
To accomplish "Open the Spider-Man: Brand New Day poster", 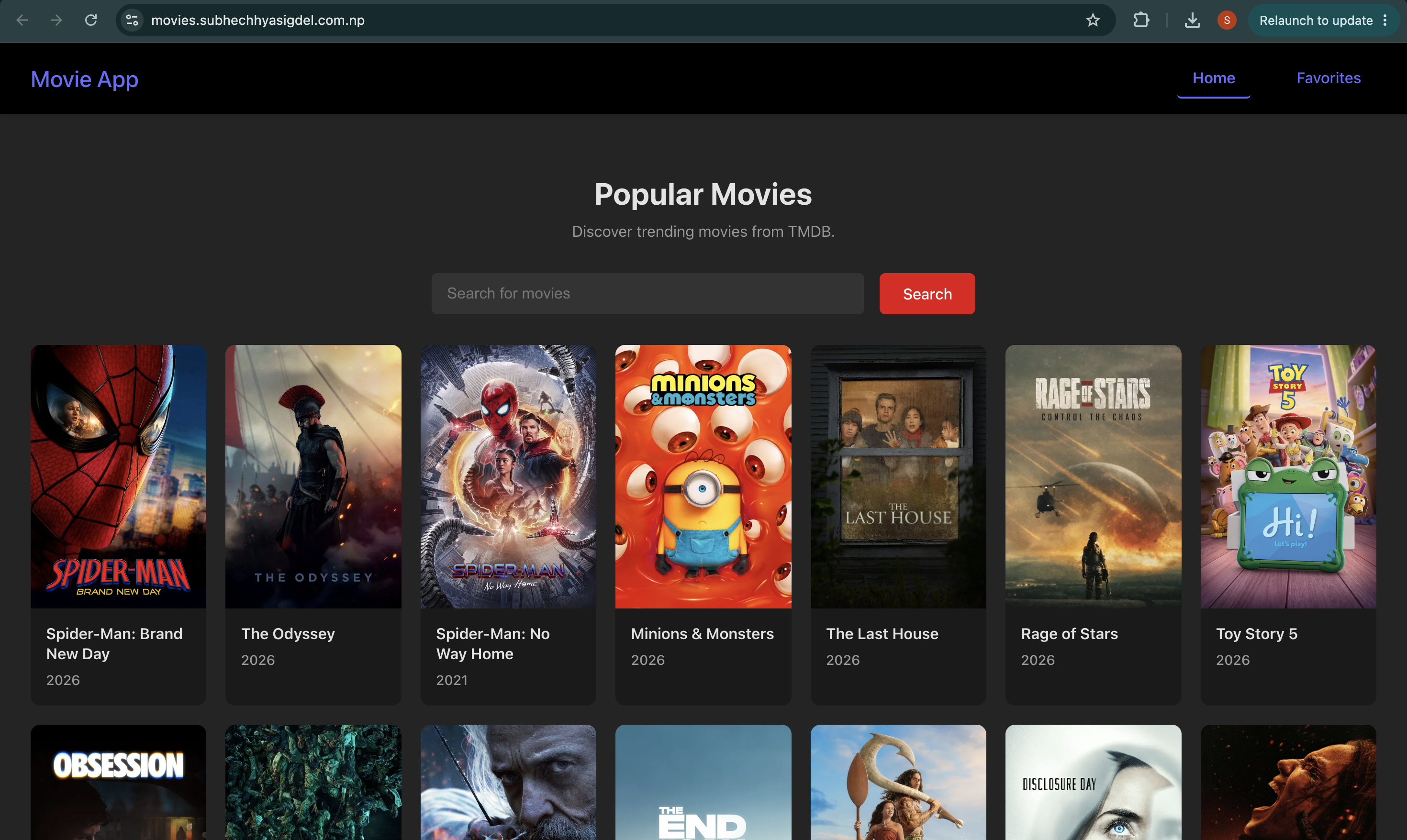I will [118, 476].
